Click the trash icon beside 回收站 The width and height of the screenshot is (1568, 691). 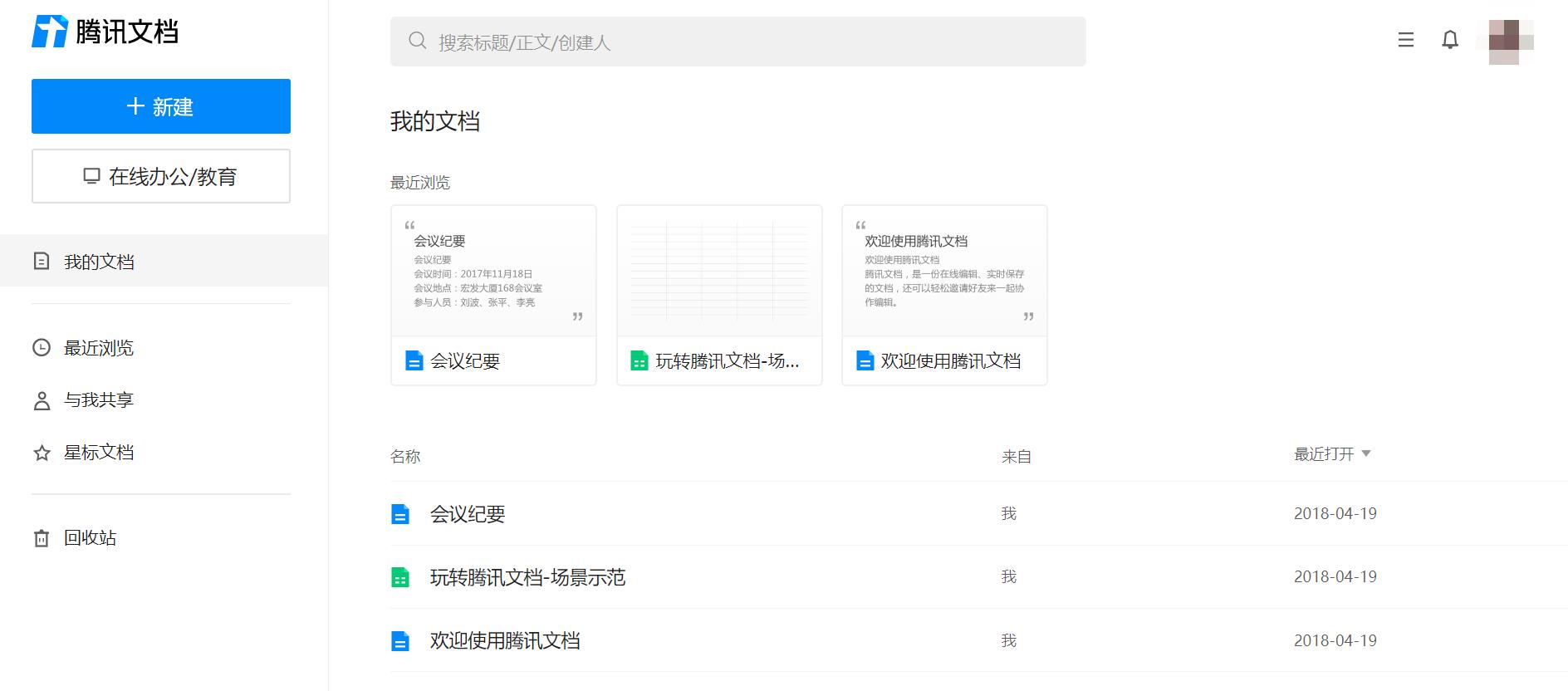tap(42, 538)
